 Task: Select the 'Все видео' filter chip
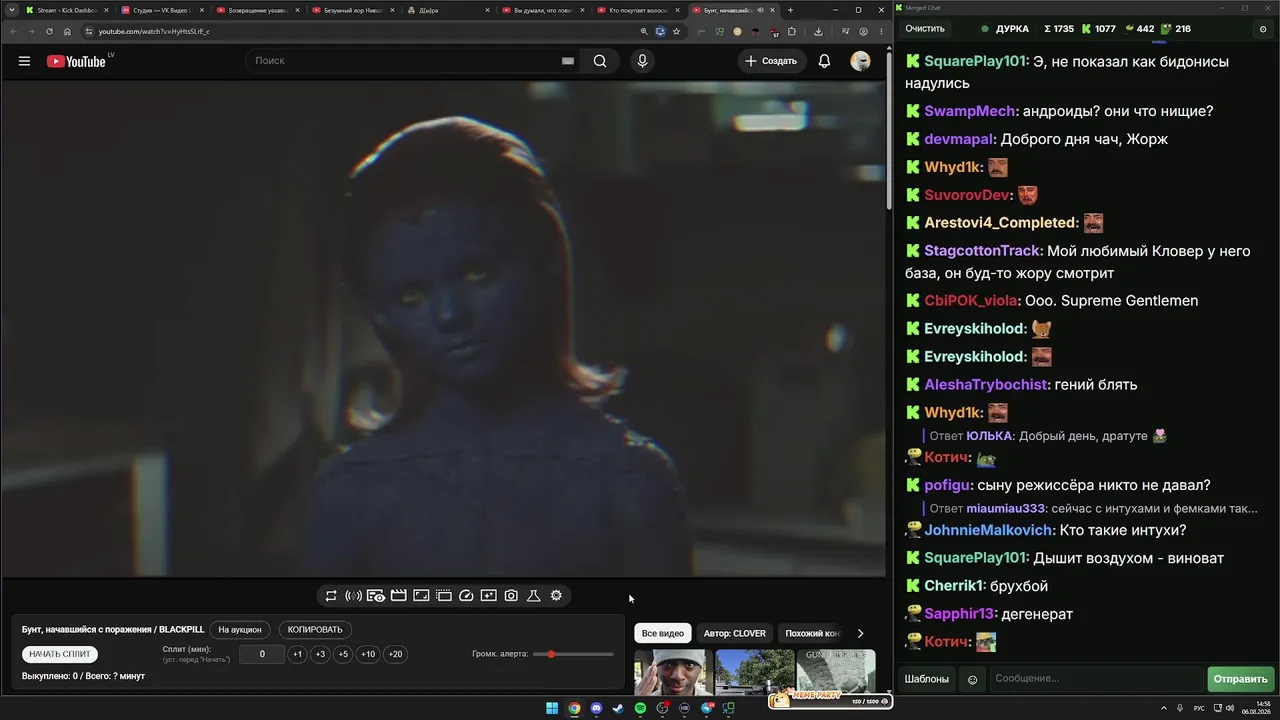(663, 634)
